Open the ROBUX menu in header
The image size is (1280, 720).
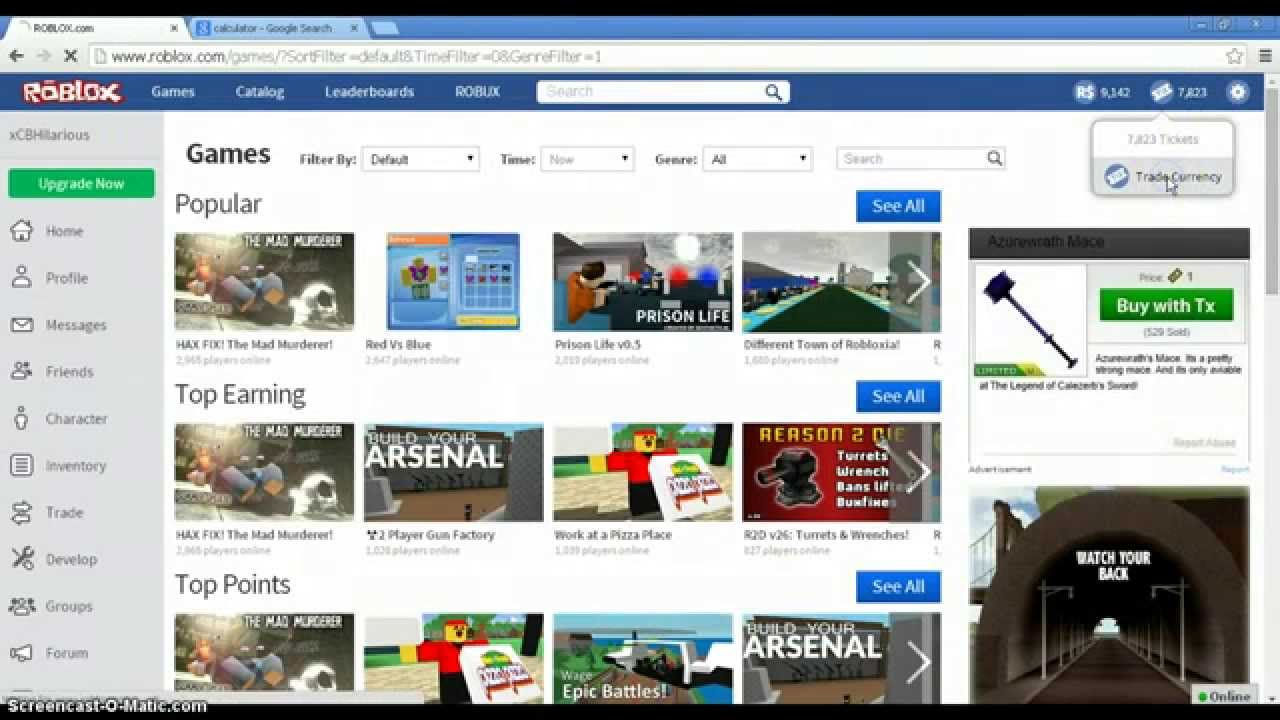point(477,92)
